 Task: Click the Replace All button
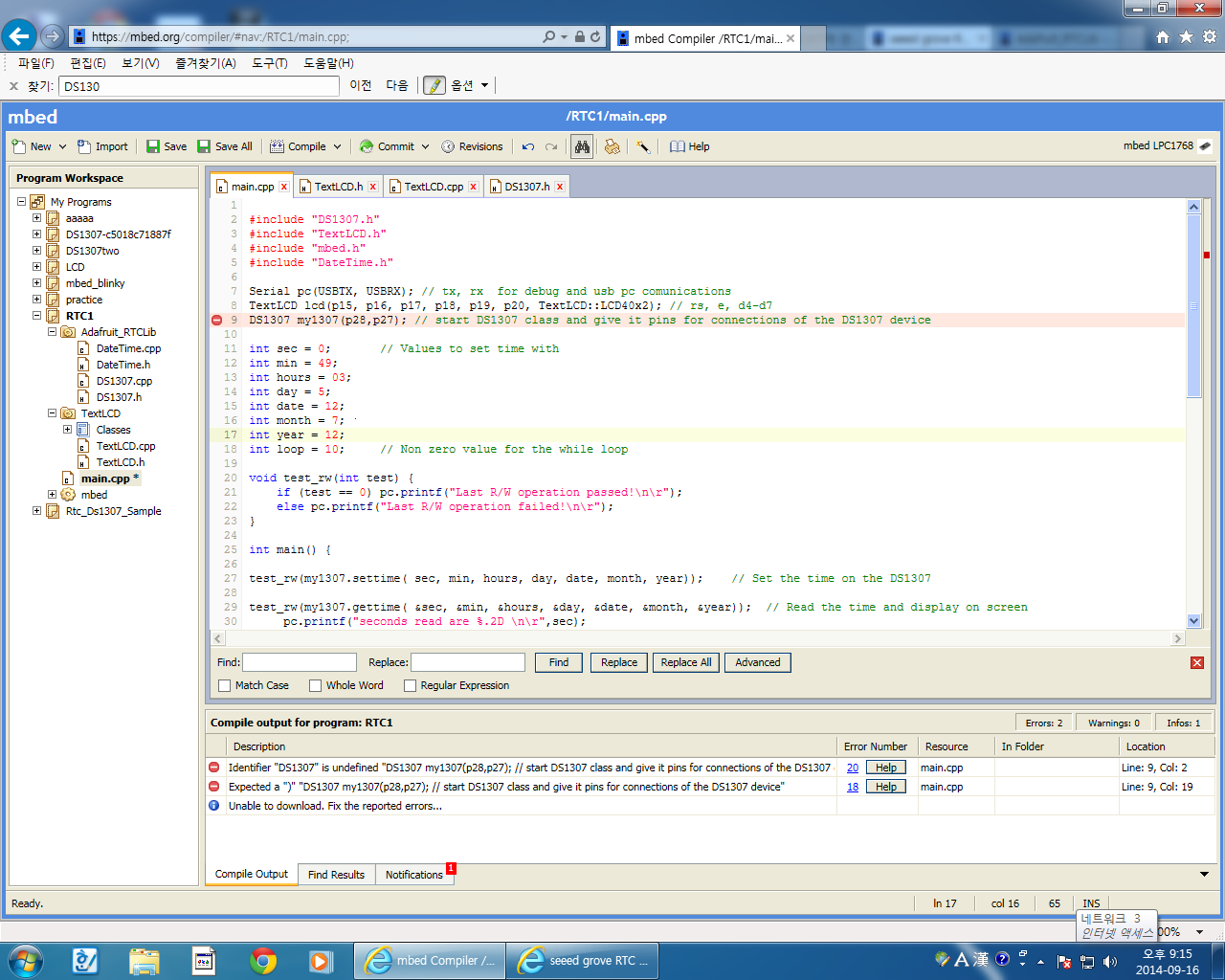686,662
